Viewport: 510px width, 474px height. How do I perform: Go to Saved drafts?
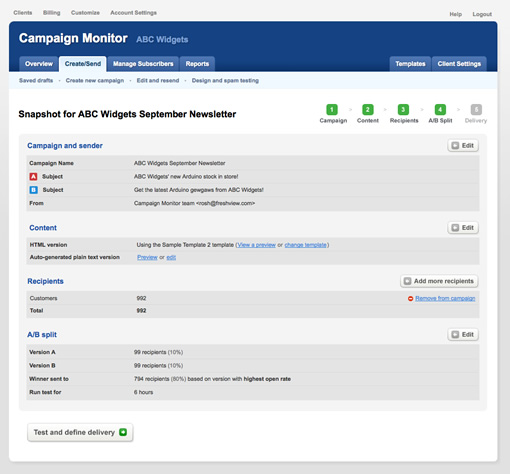coord(36,80)
